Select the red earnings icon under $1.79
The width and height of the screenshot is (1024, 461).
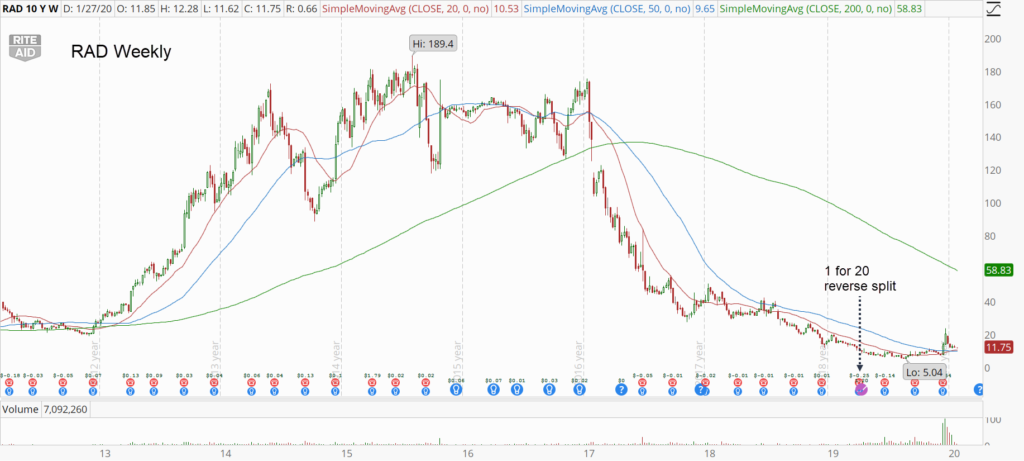point(372,382)
